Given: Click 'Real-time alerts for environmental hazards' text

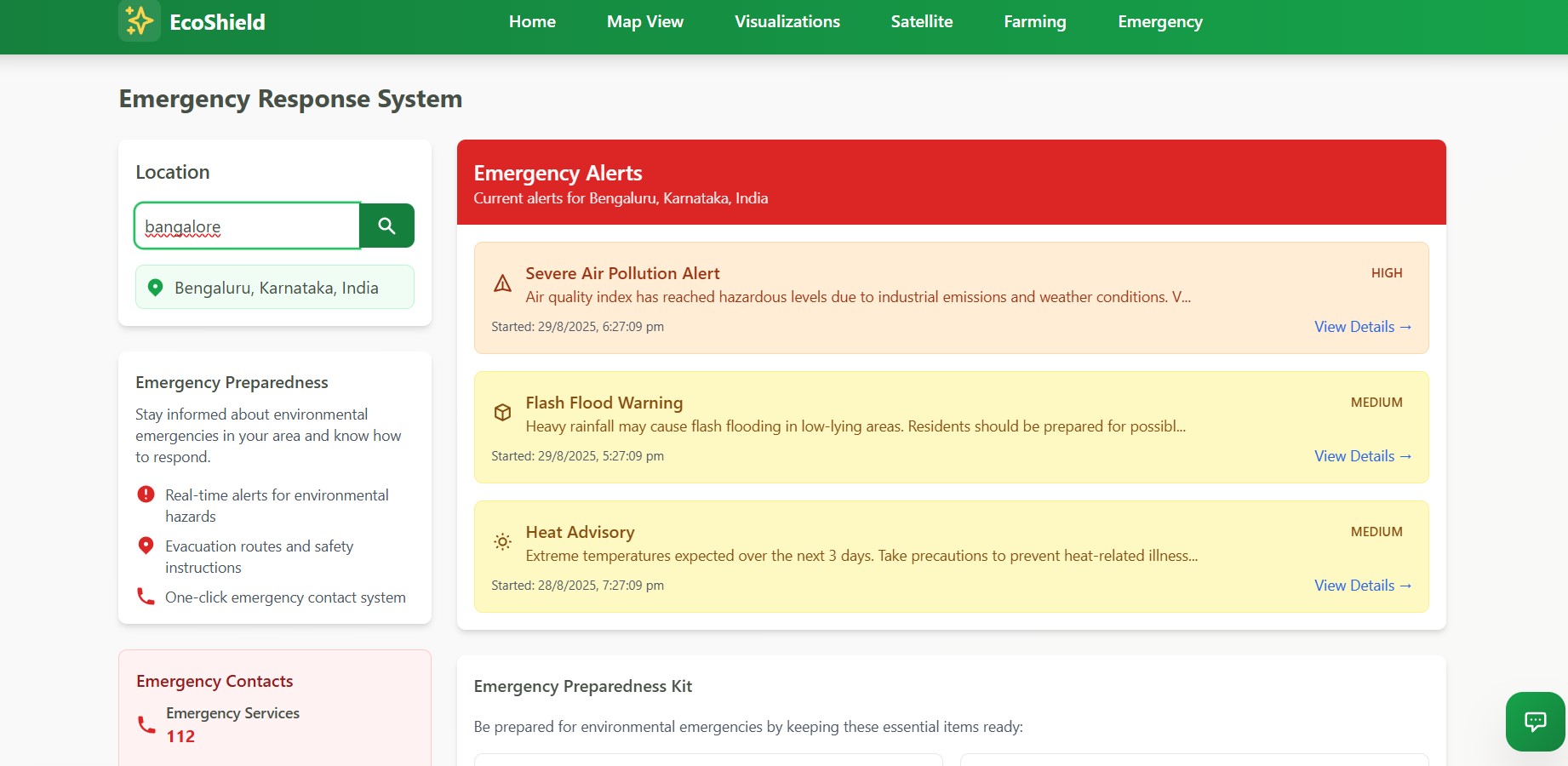Looking at the screenshot, I should coord(277,506).
